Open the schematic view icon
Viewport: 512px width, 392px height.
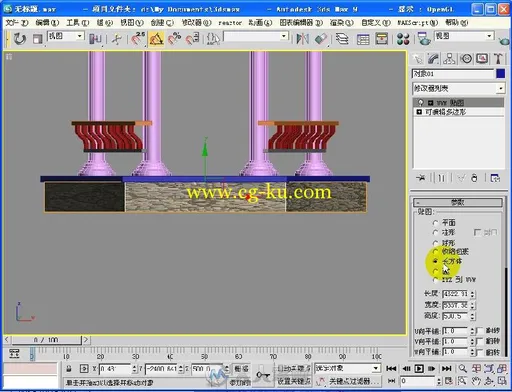[381, 39]
